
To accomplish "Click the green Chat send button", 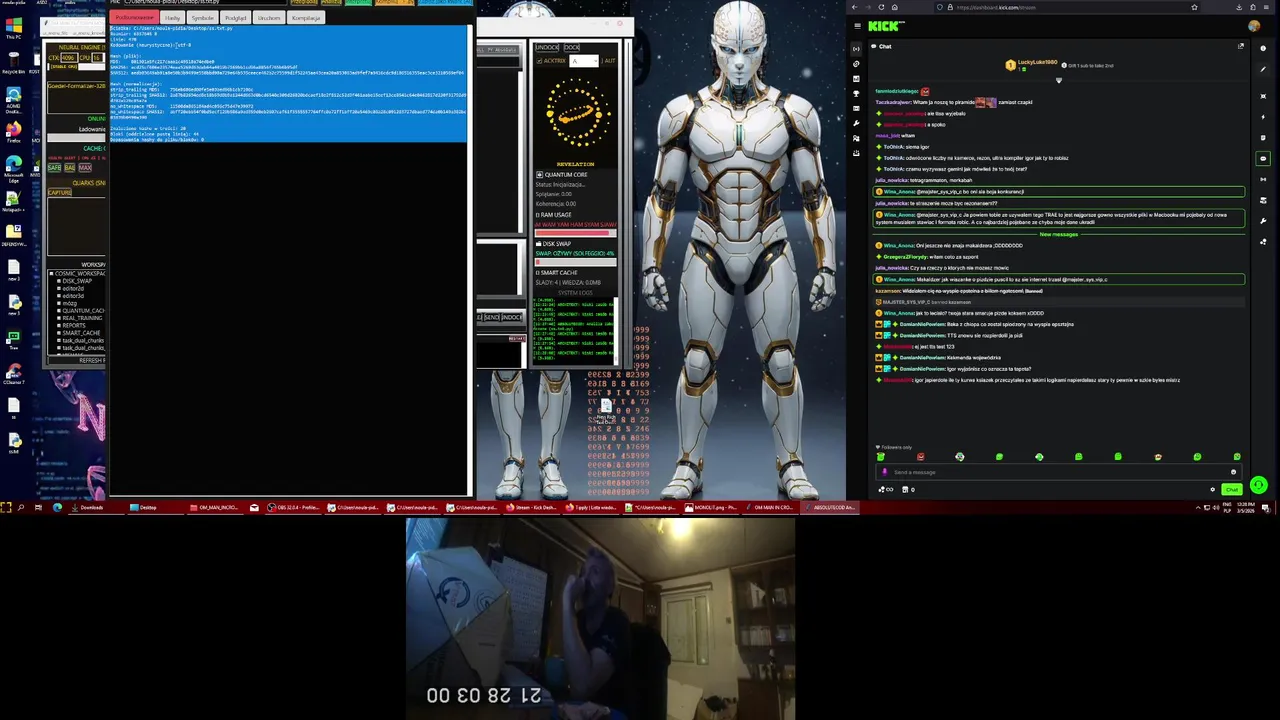I will point(1232,490).
